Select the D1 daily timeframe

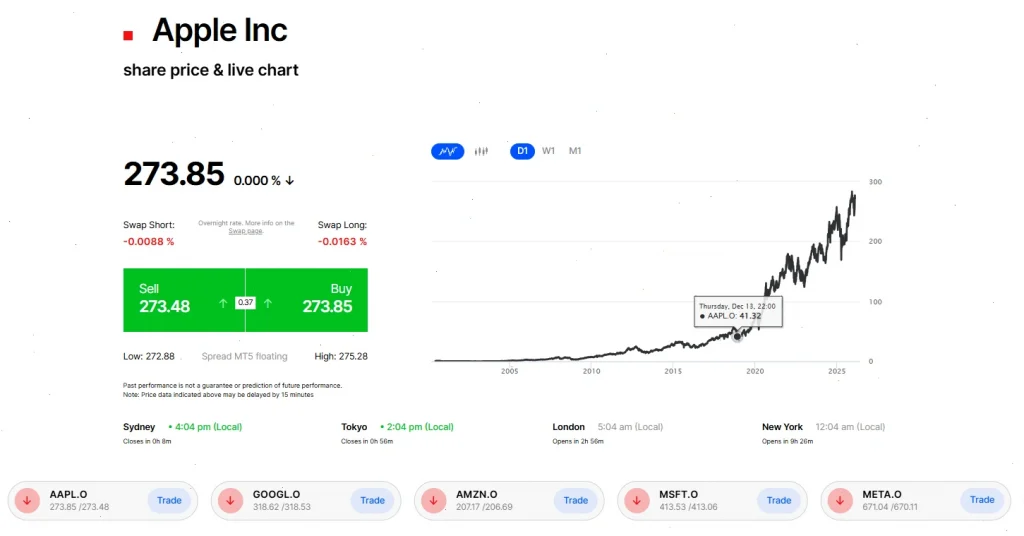coord(522,151)
